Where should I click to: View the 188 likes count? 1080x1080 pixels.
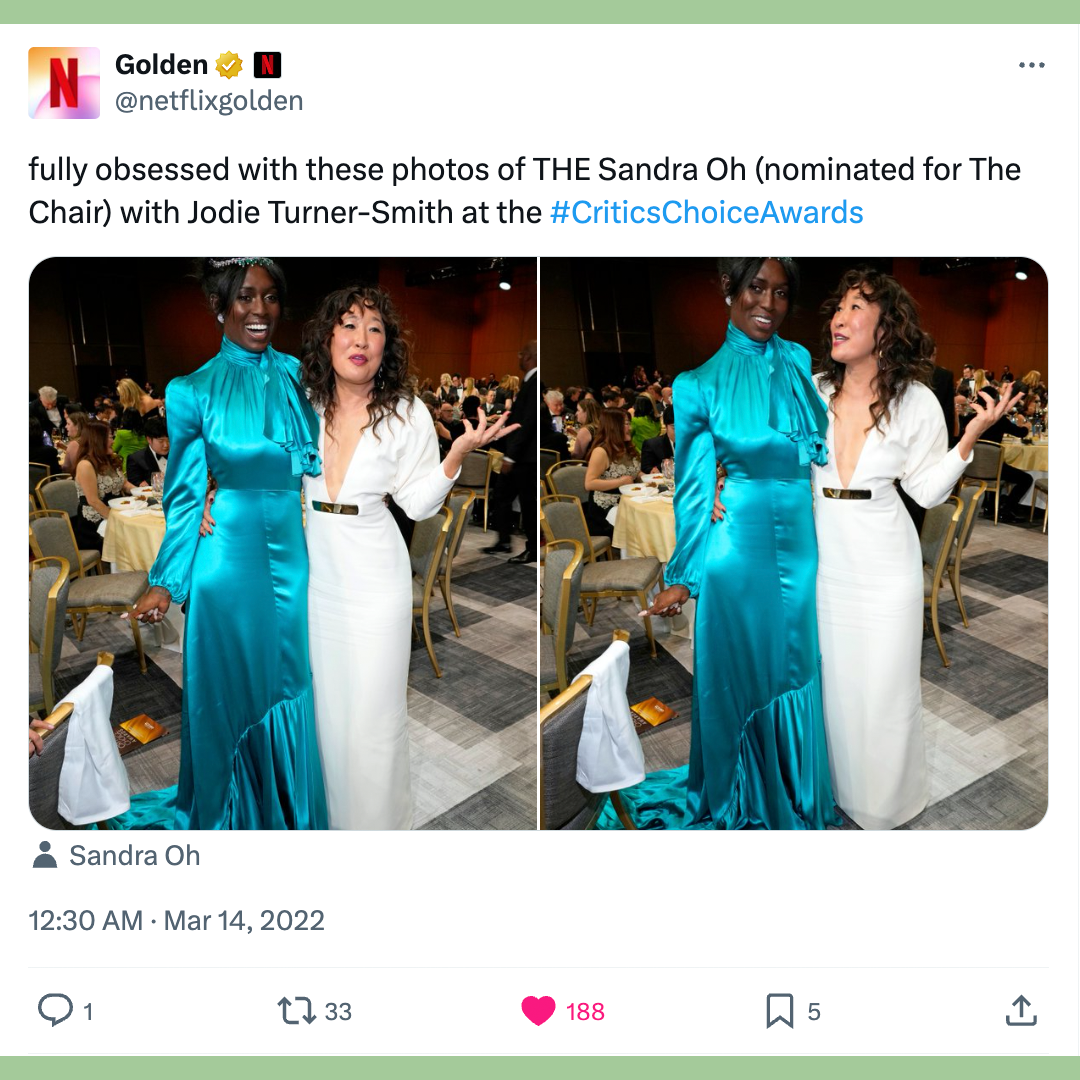[x=585, y=1012]
